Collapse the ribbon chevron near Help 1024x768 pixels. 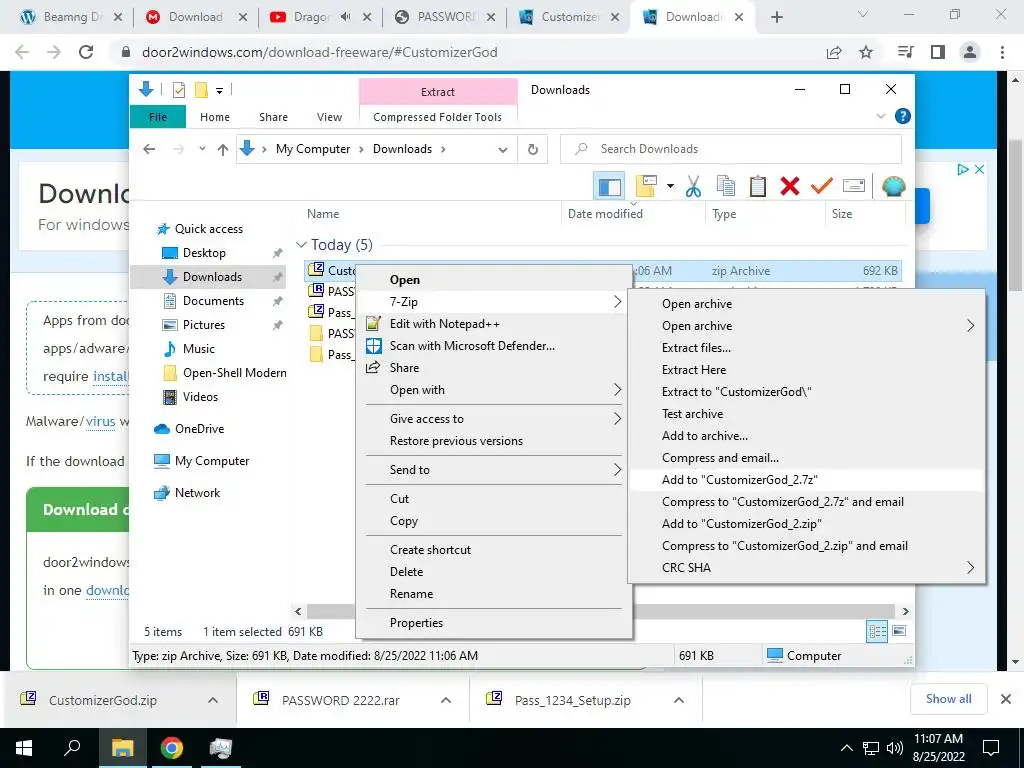click(880, 116)
